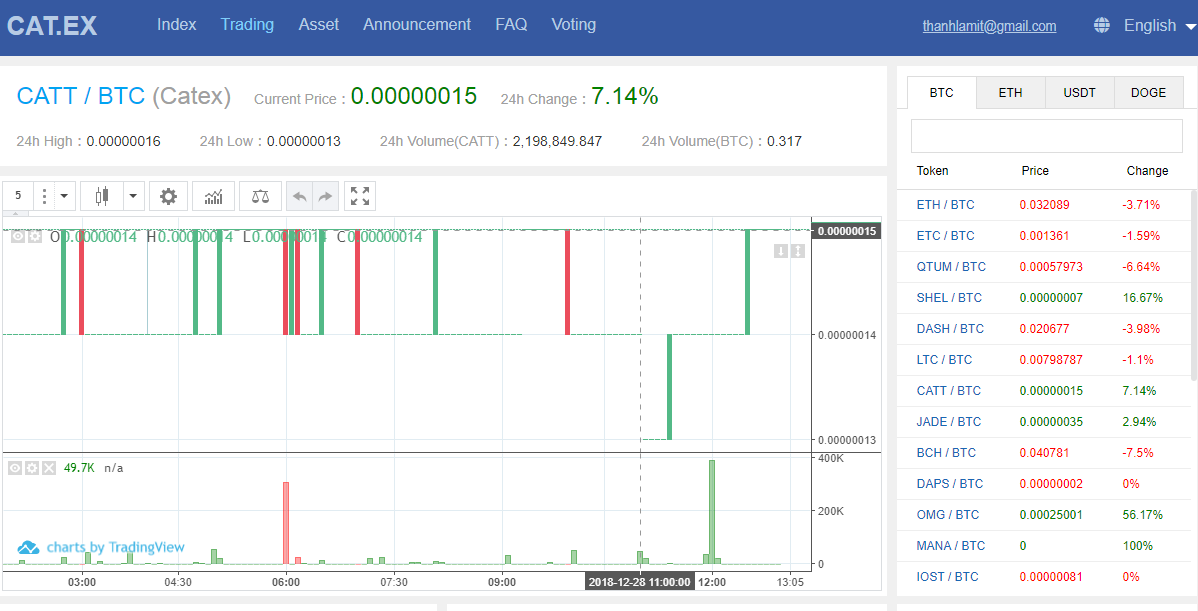The image size is (1198, 611).
Task: Click the 49.7K volume value
Action: point(79,467)
